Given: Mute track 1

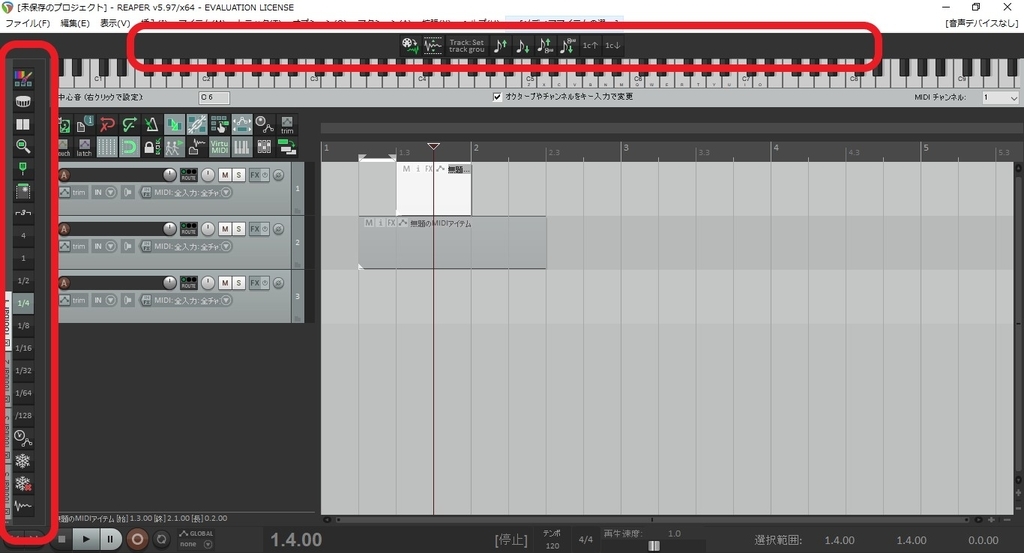Looking at the screenshot, I should 225,175.
